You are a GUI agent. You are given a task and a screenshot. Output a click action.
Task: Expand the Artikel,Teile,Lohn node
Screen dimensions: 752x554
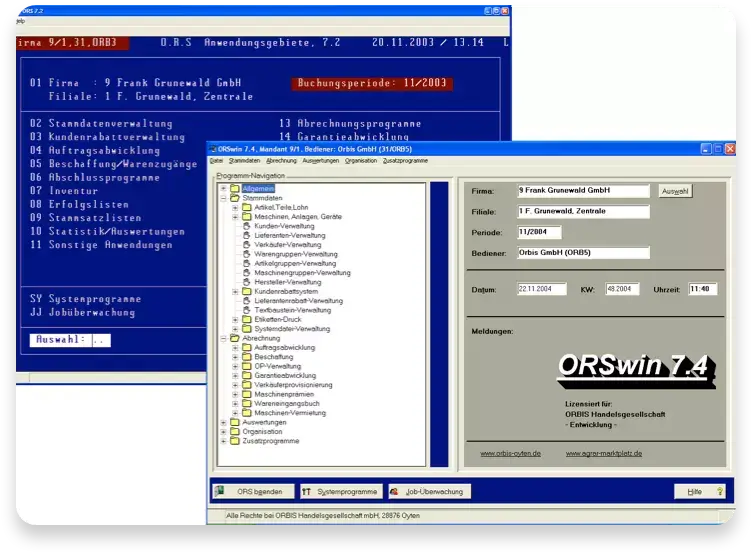[235, 207]
